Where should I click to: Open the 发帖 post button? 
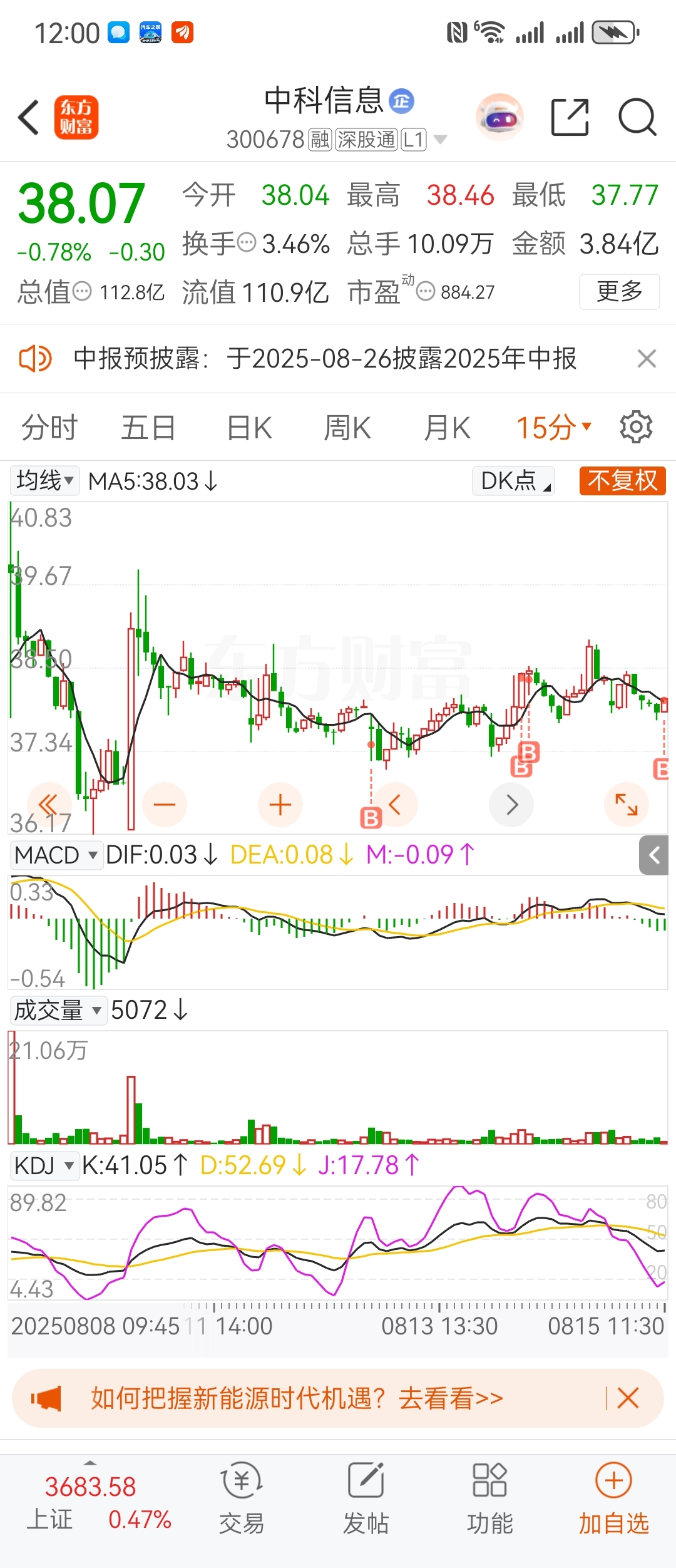[366, 1498]
